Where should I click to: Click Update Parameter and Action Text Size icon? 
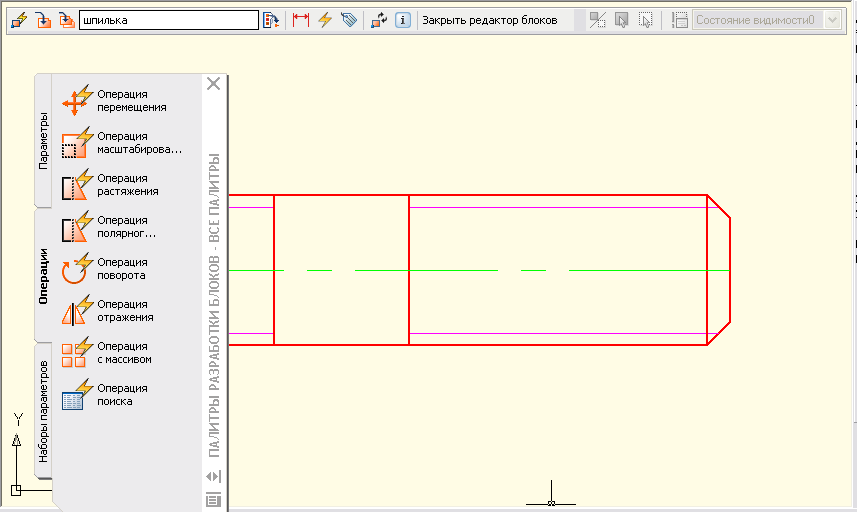[x=379, y=20]
